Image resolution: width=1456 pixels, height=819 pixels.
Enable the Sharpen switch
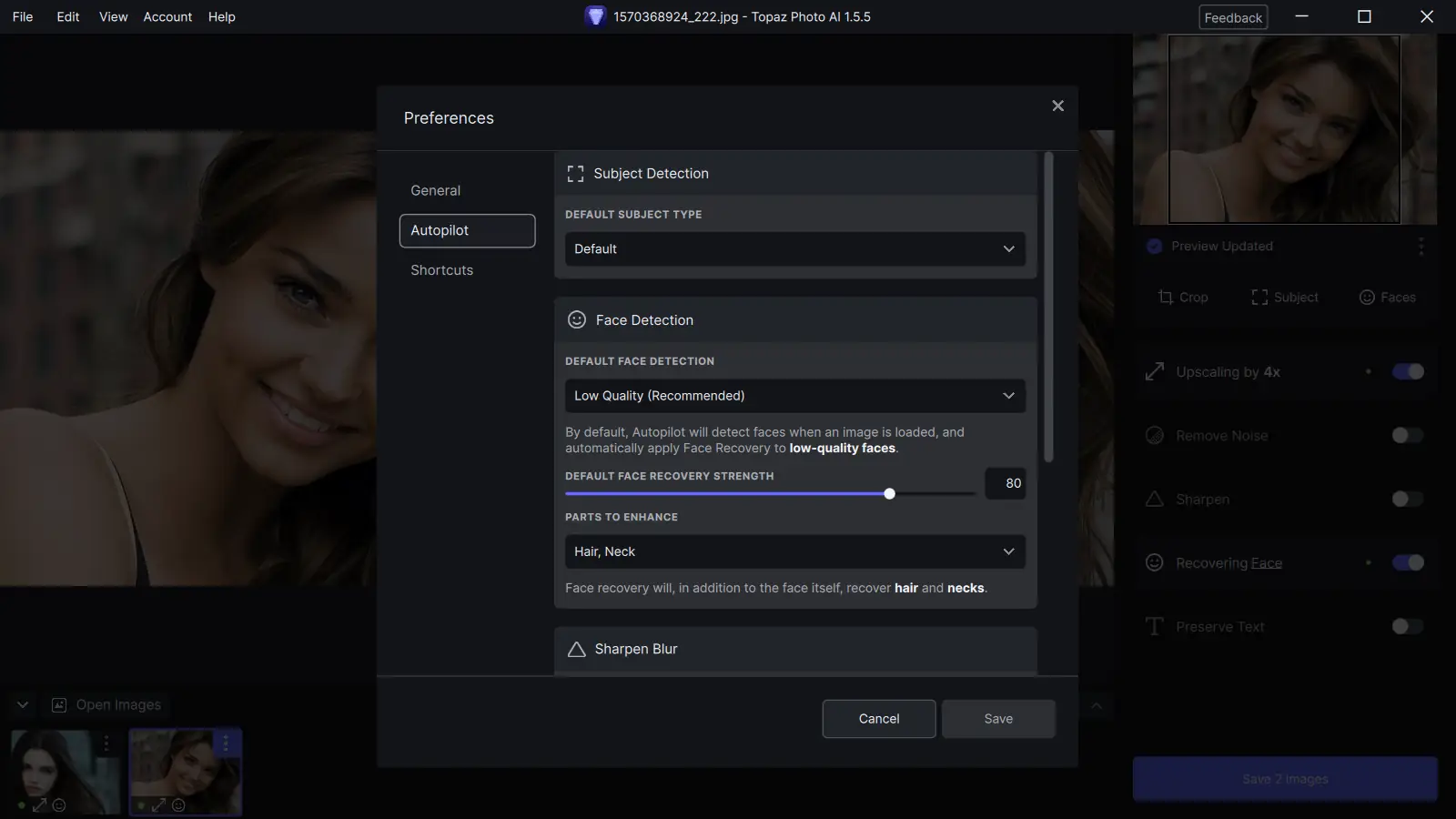tap(1408, 499)
